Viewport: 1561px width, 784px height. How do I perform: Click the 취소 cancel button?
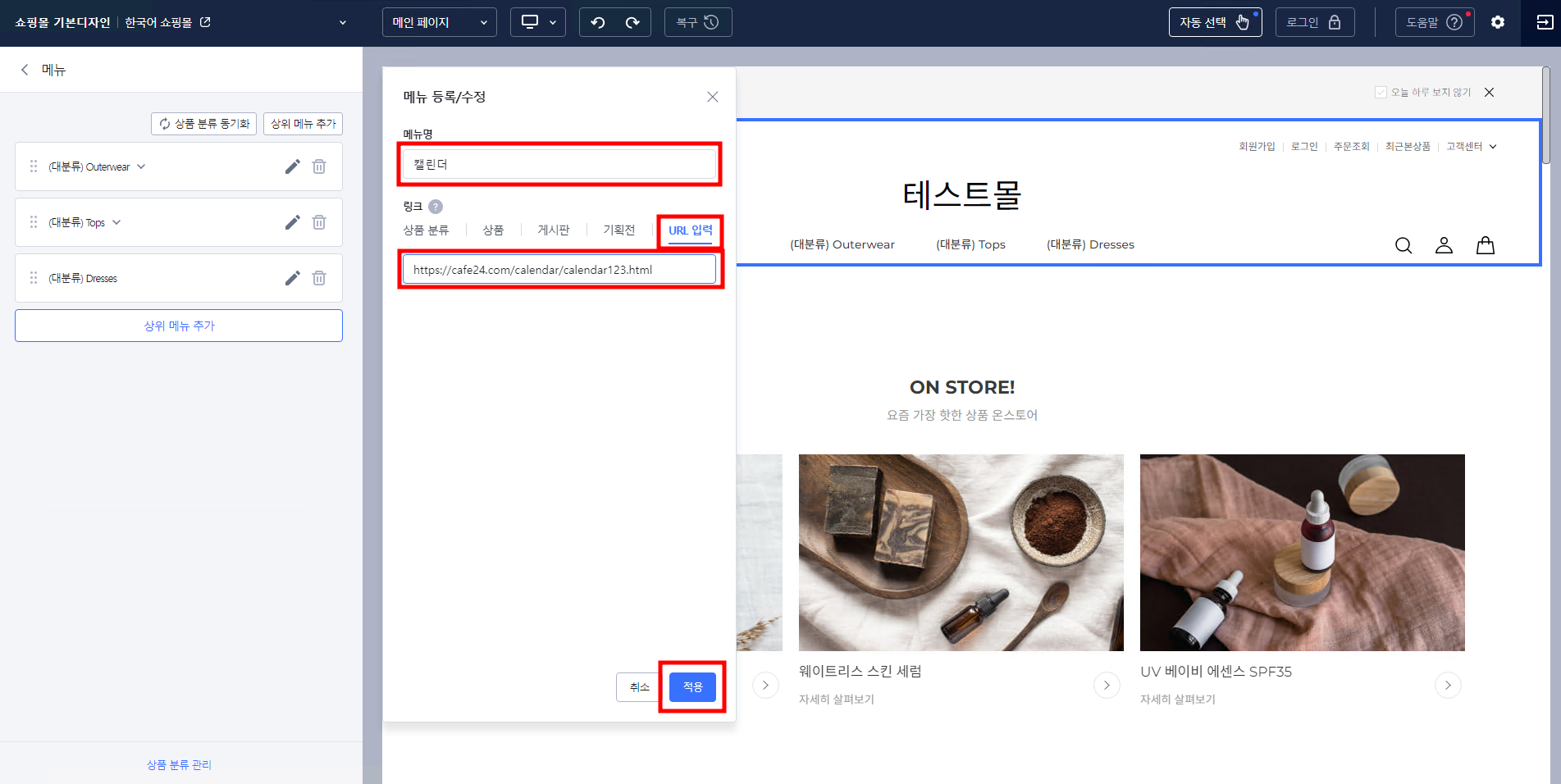click(639, 687)
